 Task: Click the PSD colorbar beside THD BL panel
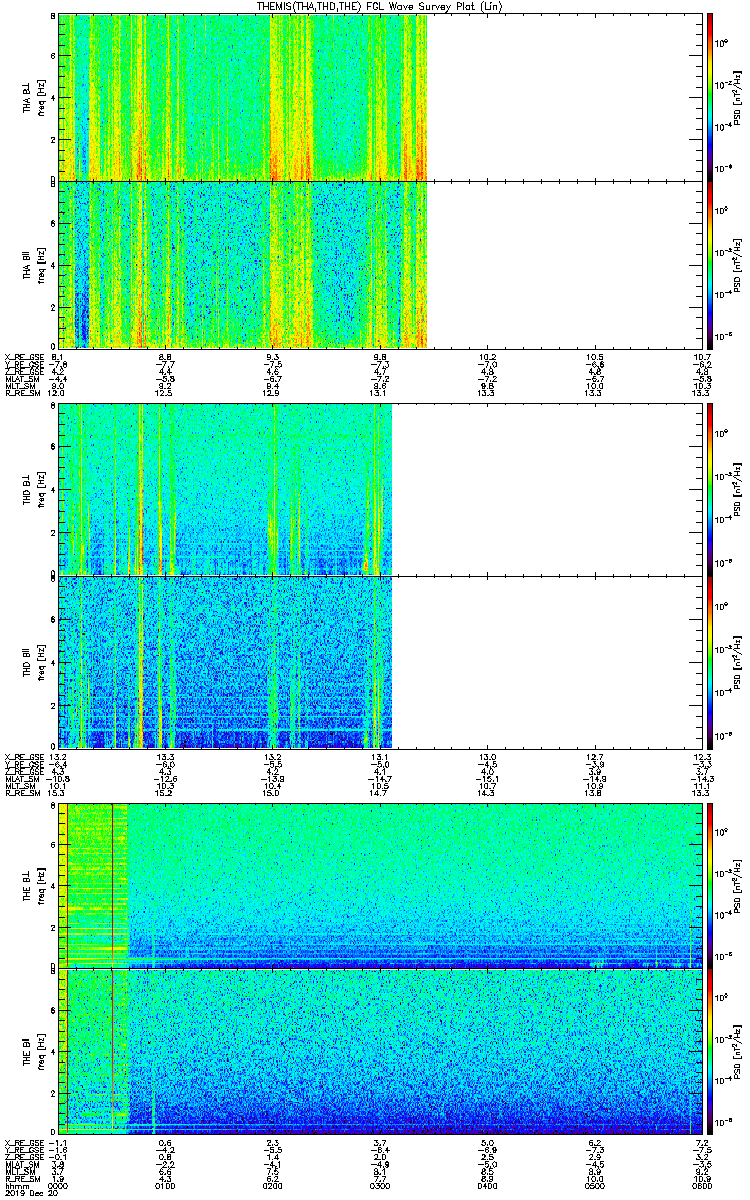pyautogui.click(x=709, y=490)
